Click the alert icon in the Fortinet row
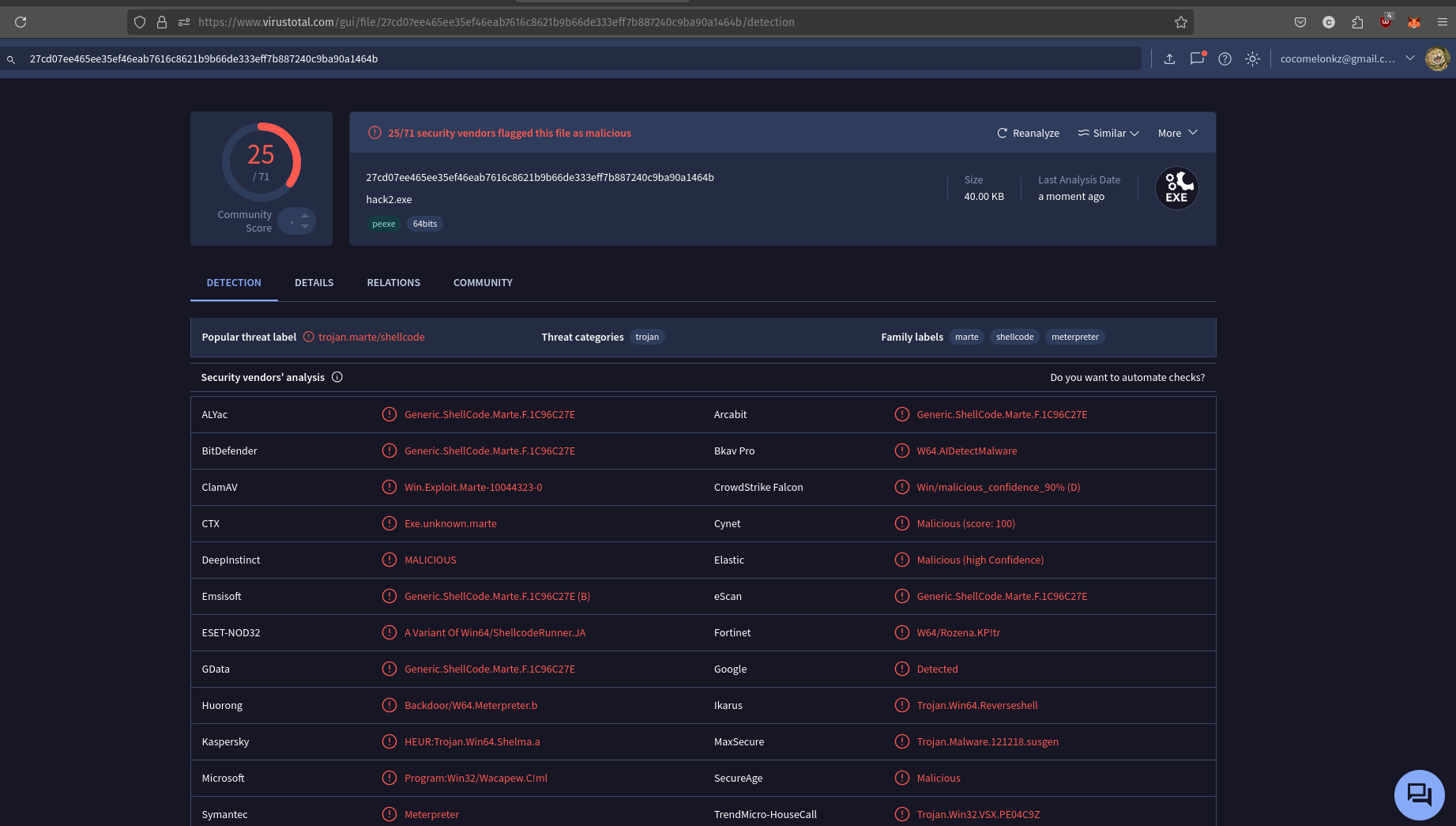Viewport: 1456px width, 826px height. 902,632
